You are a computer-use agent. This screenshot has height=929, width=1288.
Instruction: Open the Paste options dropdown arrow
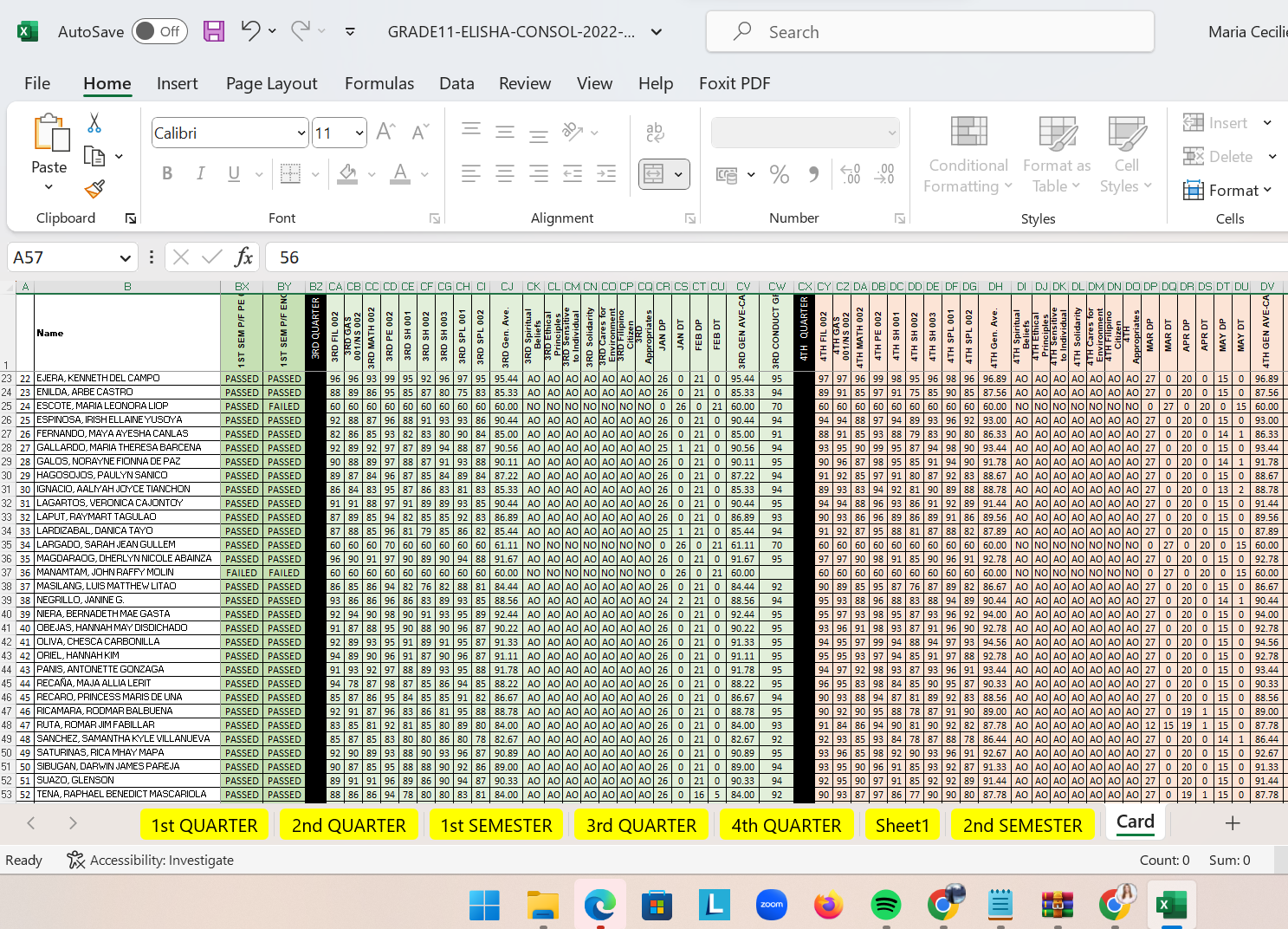[49, 186]
